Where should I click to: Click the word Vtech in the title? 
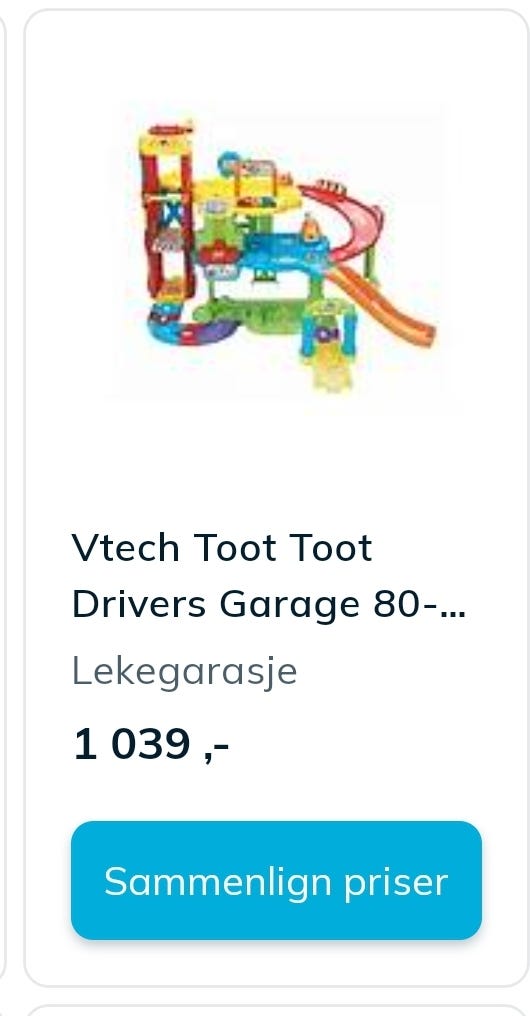pos(125,548)
